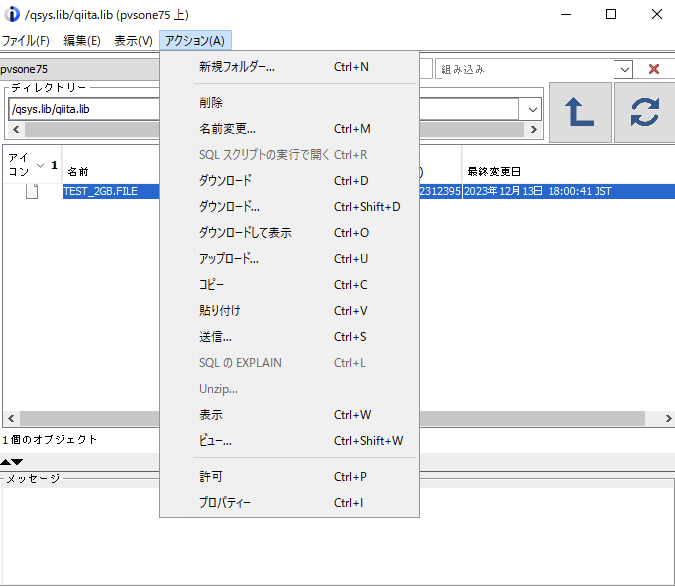Click the up/down collapse arrows above messages
Image resolution: width=675 pixels, height=587 pixels.
(12, 462)
